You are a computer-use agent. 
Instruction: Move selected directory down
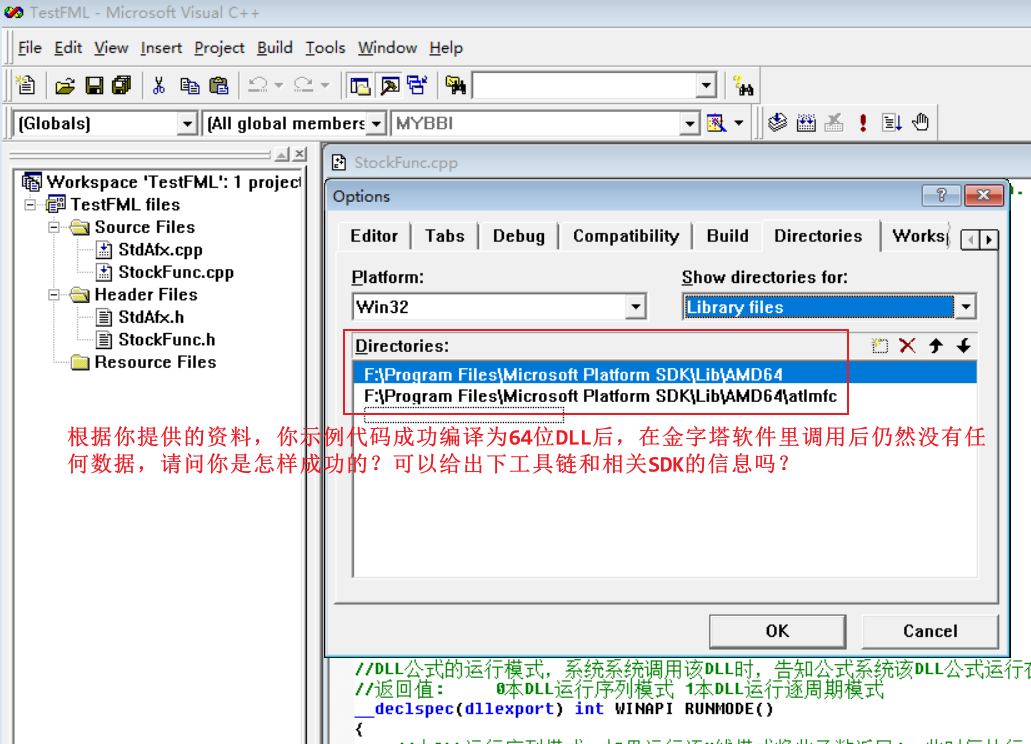964,346
